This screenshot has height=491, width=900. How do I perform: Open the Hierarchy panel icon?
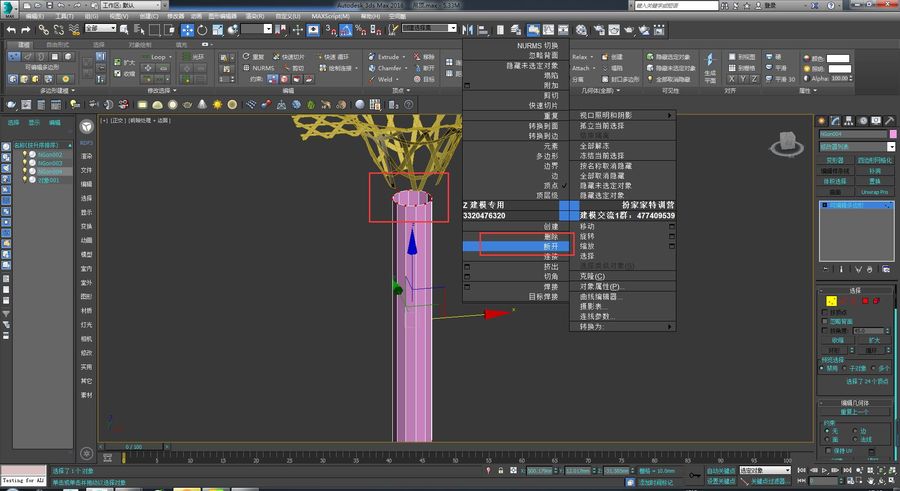pos(848,121)
